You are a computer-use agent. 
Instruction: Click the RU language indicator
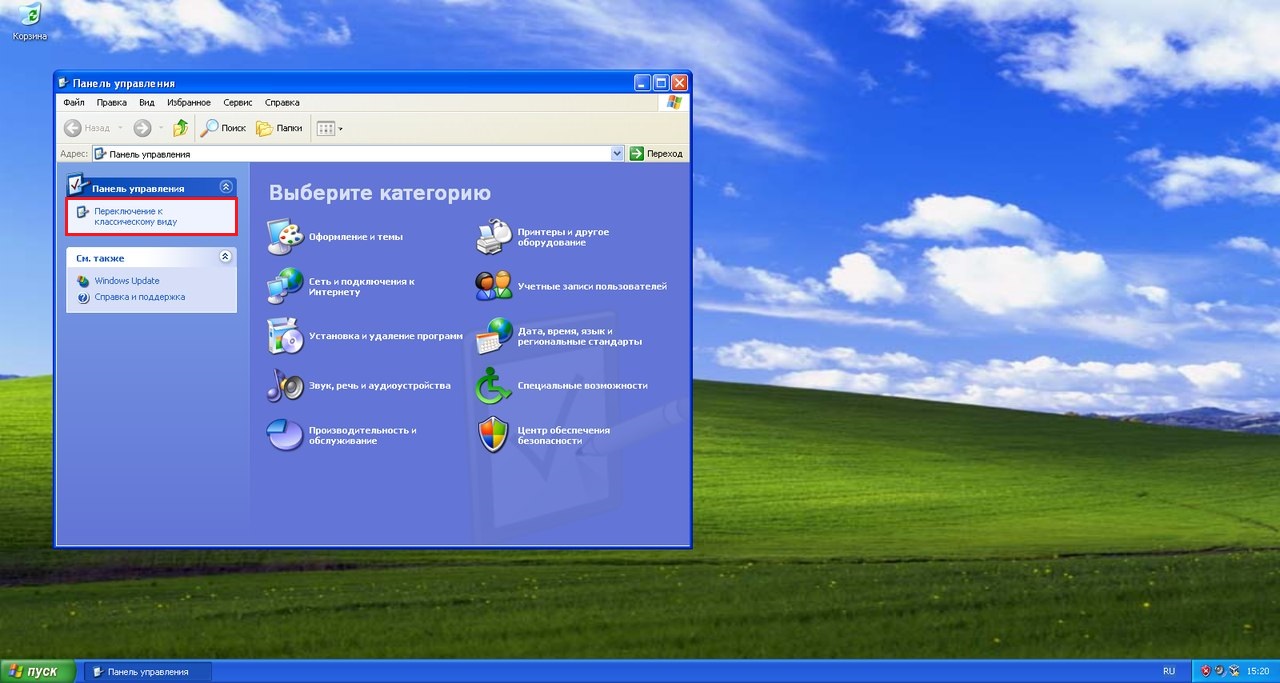tap(1169, 671)
